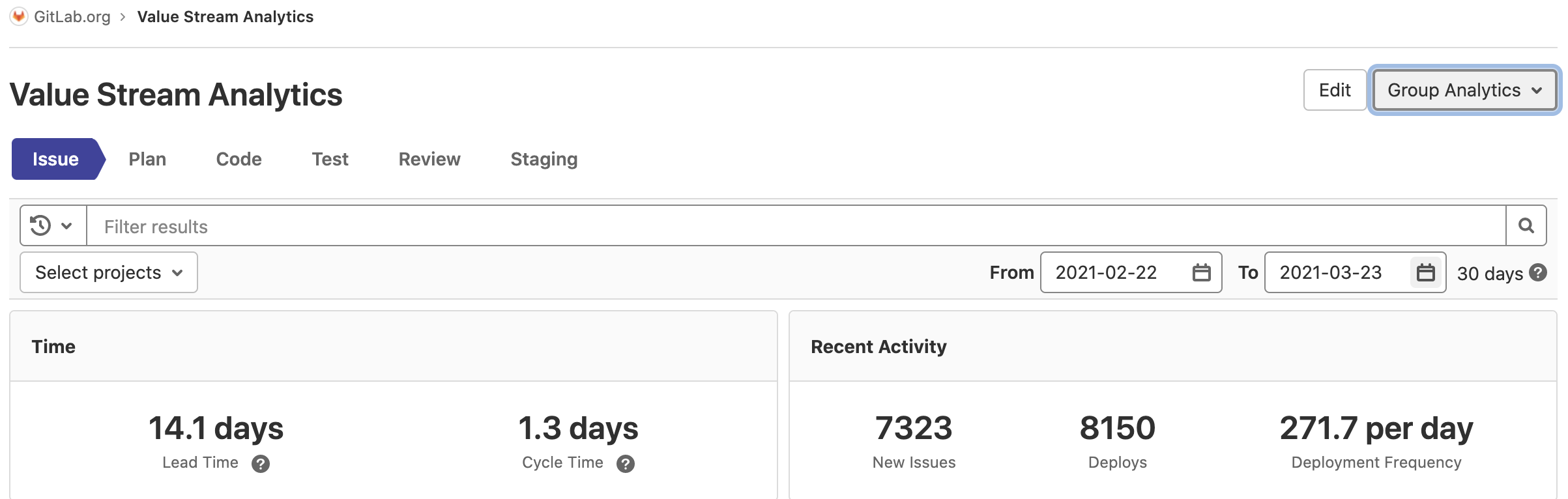Image resolution: width=1568 pixels, height=499 pixels.
Task: Open the Value Stream Analytics breadcrumb link
Action: pyautogui.click(x=225, y=16)
